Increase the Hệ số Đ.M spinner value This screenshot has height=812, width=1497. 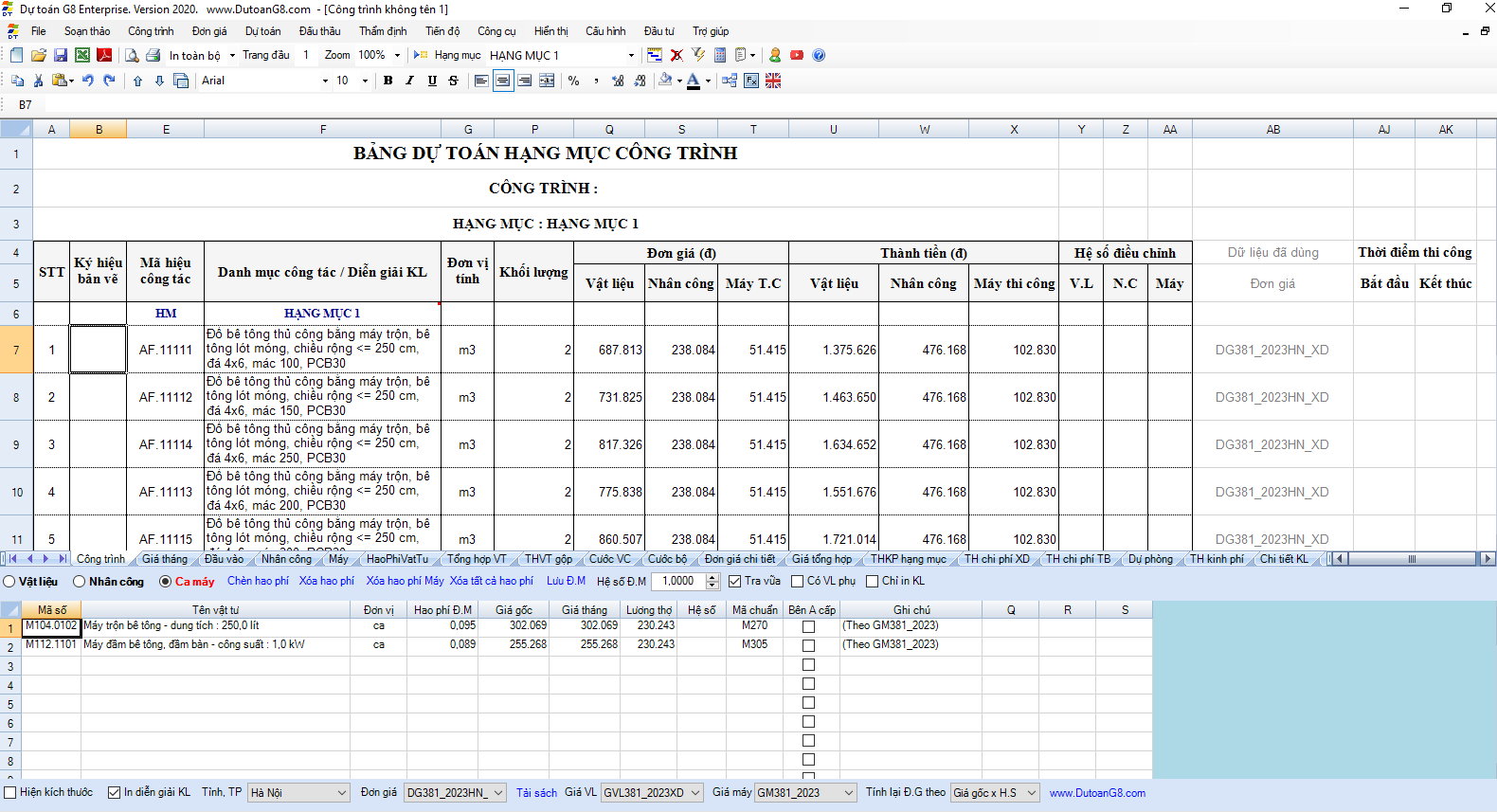[x=712, y=577]
